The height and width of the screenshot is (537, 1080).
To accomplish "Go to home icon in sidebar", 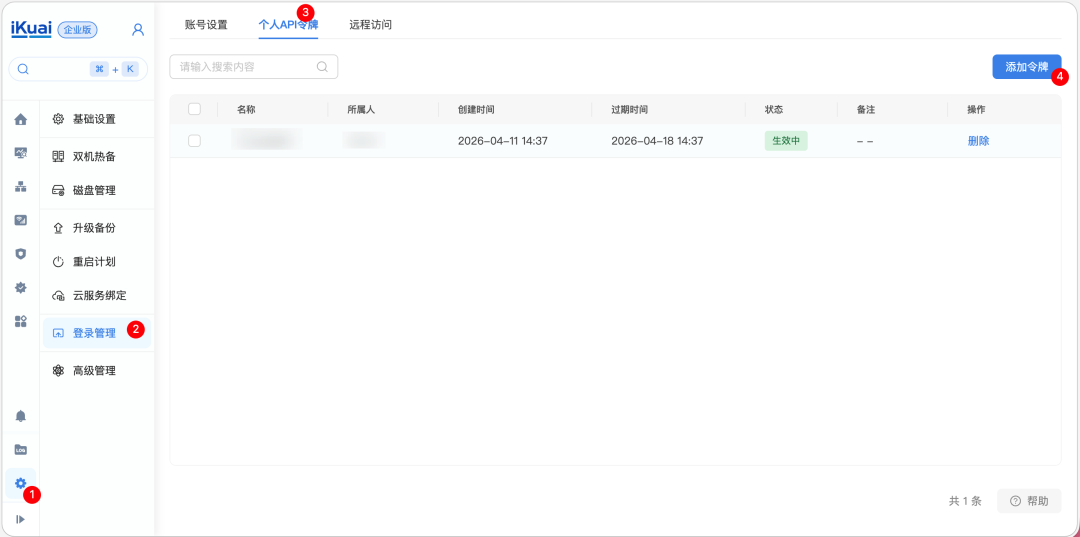I will coord(21,119).
